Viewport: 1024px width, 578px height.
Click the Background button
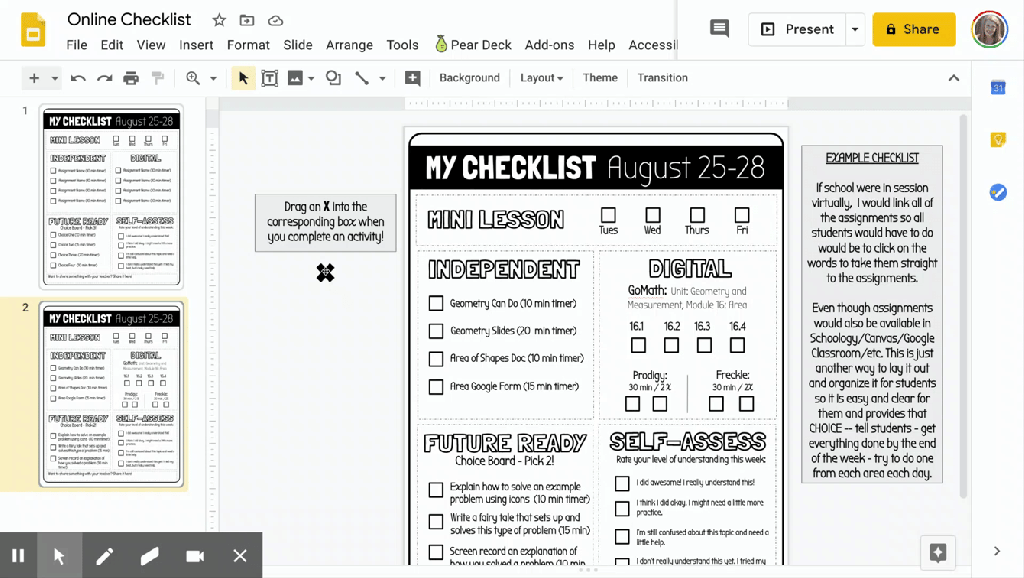(469, 78)
